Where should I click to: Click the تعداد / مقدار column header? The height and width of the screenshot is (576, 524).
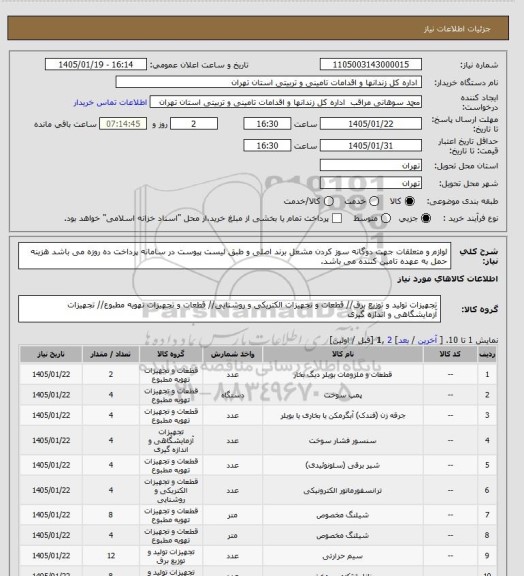click(x=111, y=354)
